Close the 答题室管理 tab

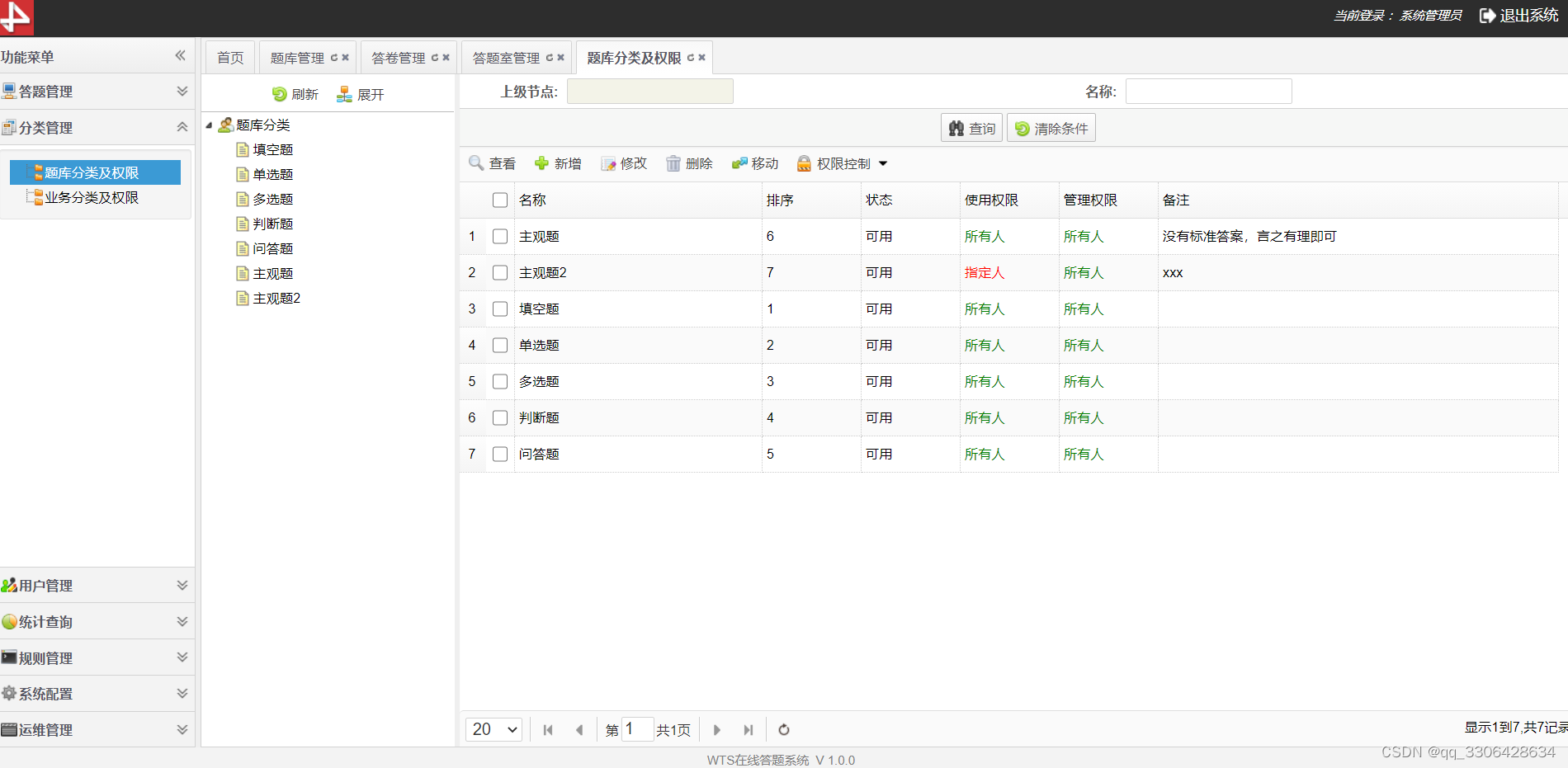point(561,58)
